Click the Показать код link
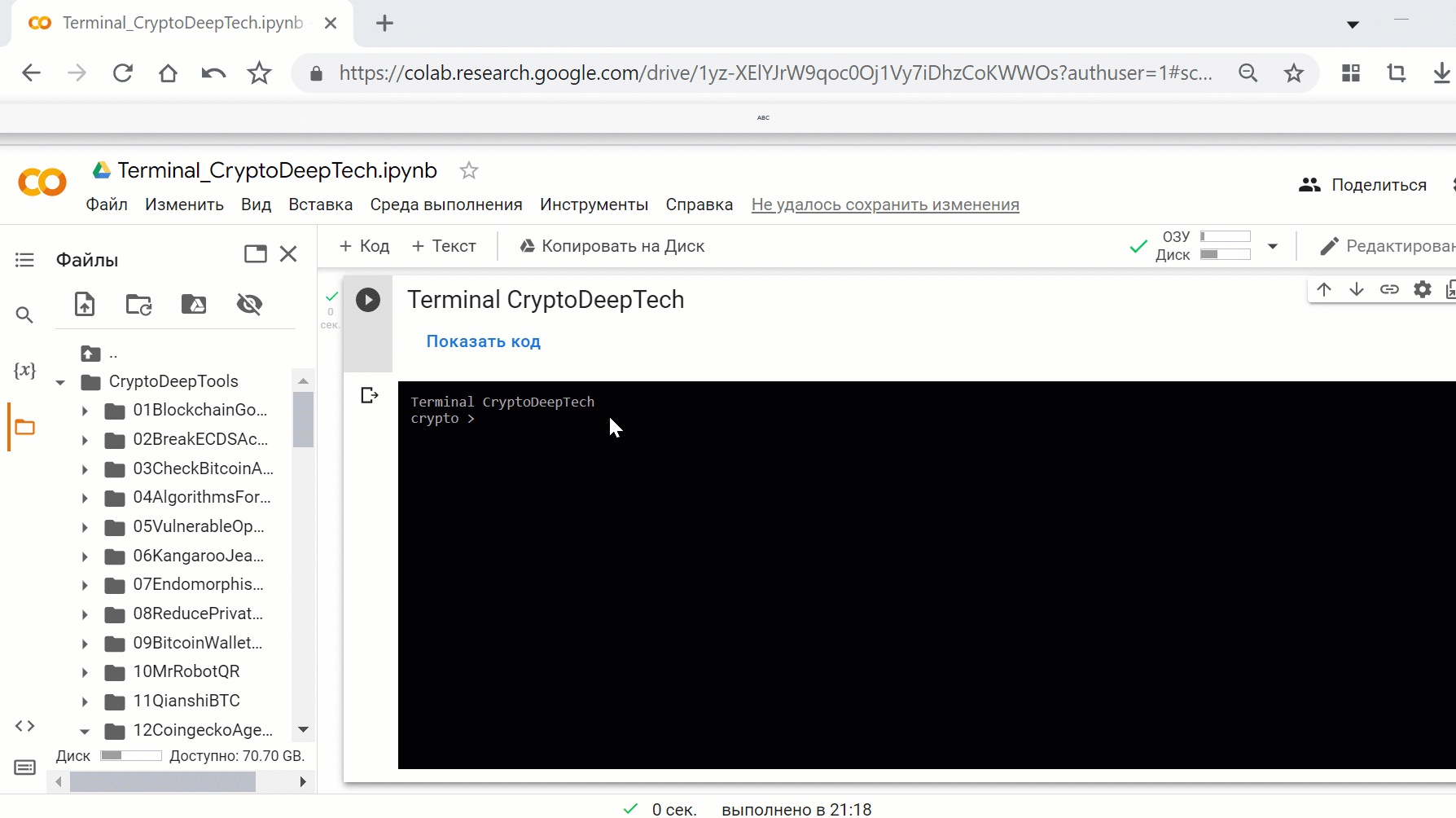The image size is (1456, 818). (483, 341)
